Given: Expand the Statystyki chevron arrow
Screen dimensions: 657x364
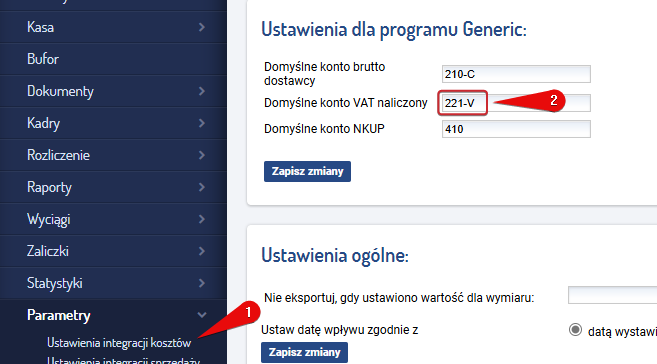Looking at the screenshot, I should [x=202, y=283].
